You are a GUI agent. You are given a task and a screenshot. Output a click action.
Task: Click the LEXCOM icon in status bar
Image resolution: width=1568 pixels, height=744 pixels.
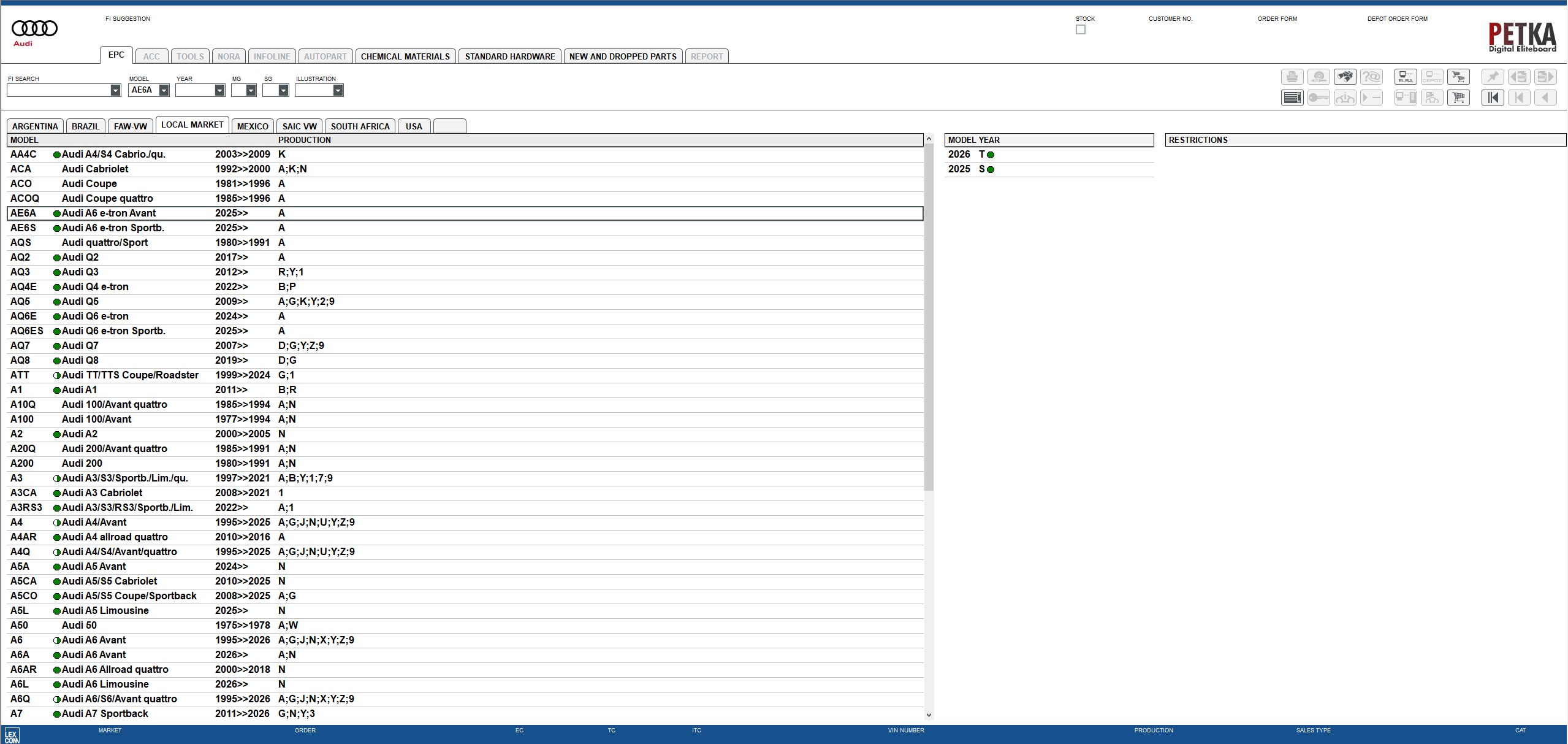tap(12, 735)
